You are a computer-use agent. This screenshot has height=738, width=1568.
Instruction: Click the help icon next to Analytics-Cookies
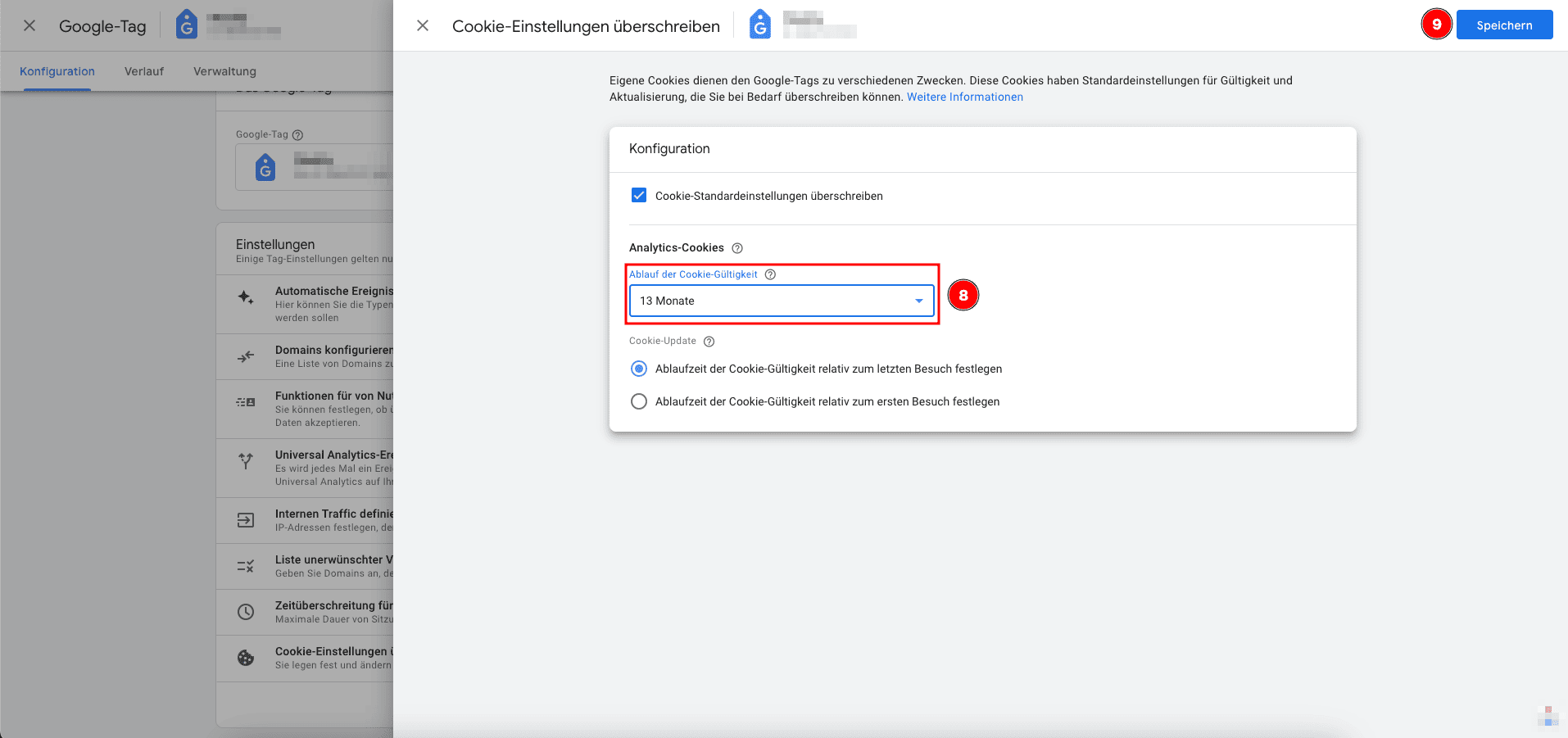(x=736, y=248)
